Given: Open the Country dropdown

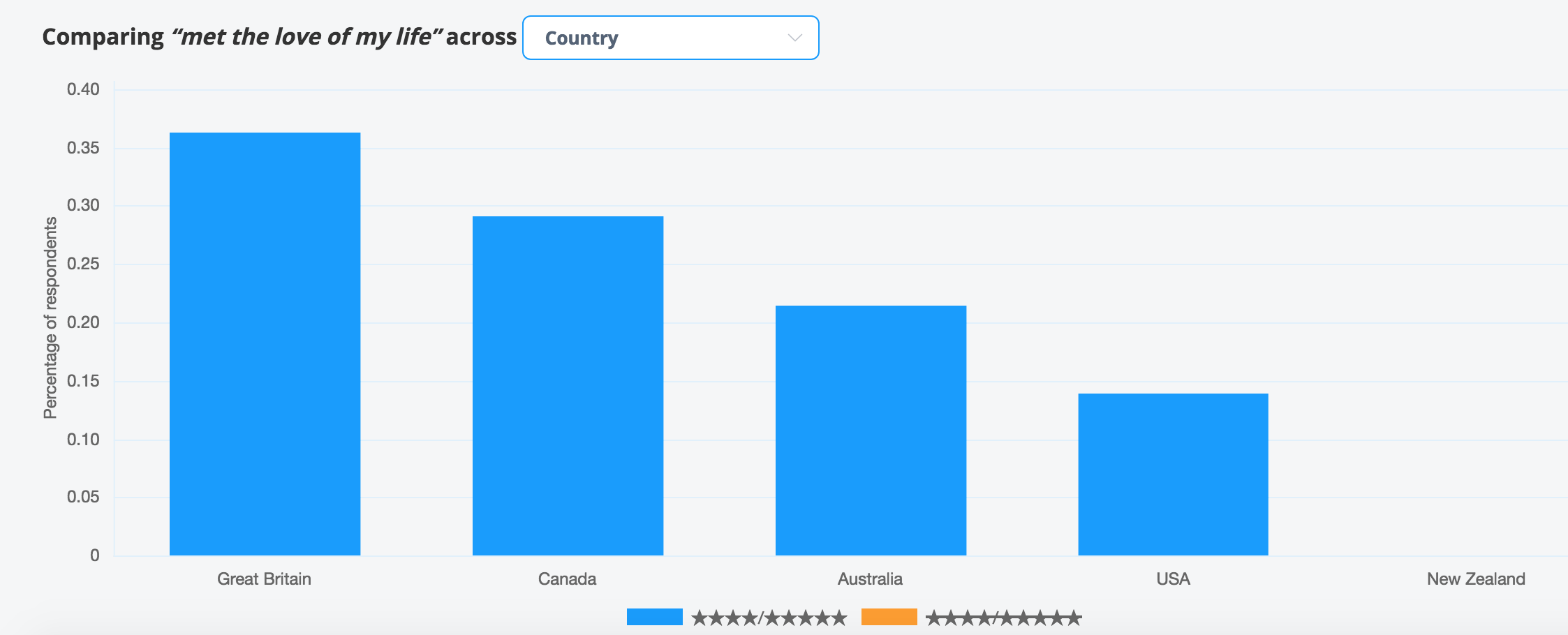Looking at the screenshot, I should click(x=670, y=38).
